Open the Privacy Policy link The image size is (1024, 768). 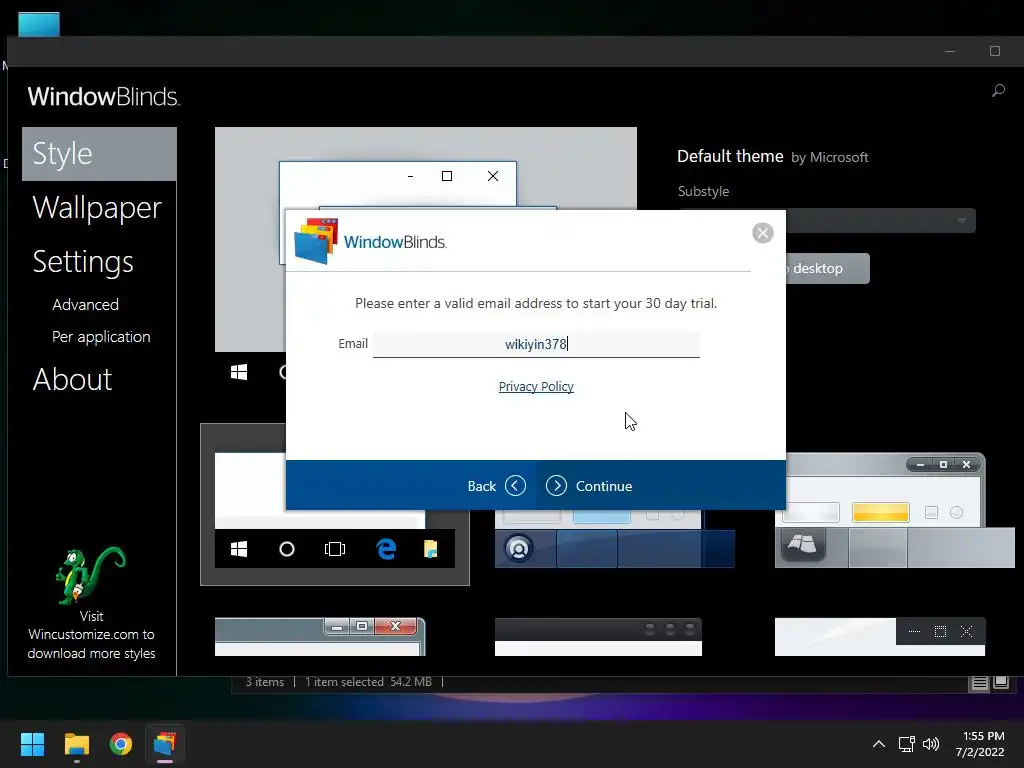[x=536, y=387]
